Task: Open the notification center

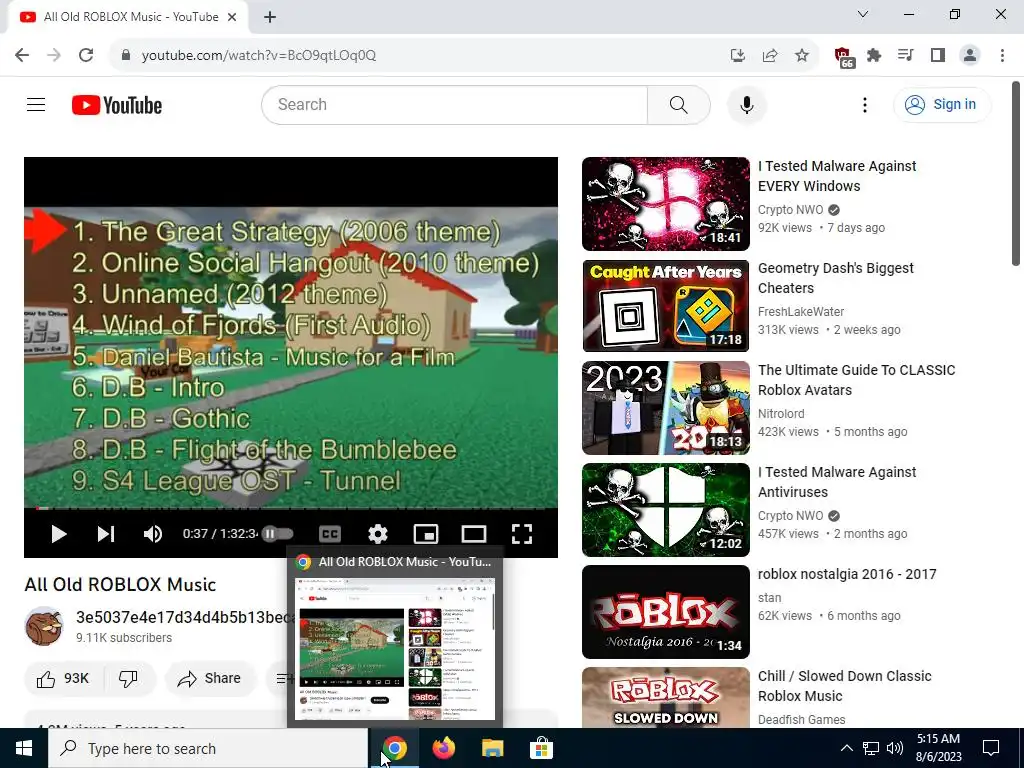Action: [991, 748]
